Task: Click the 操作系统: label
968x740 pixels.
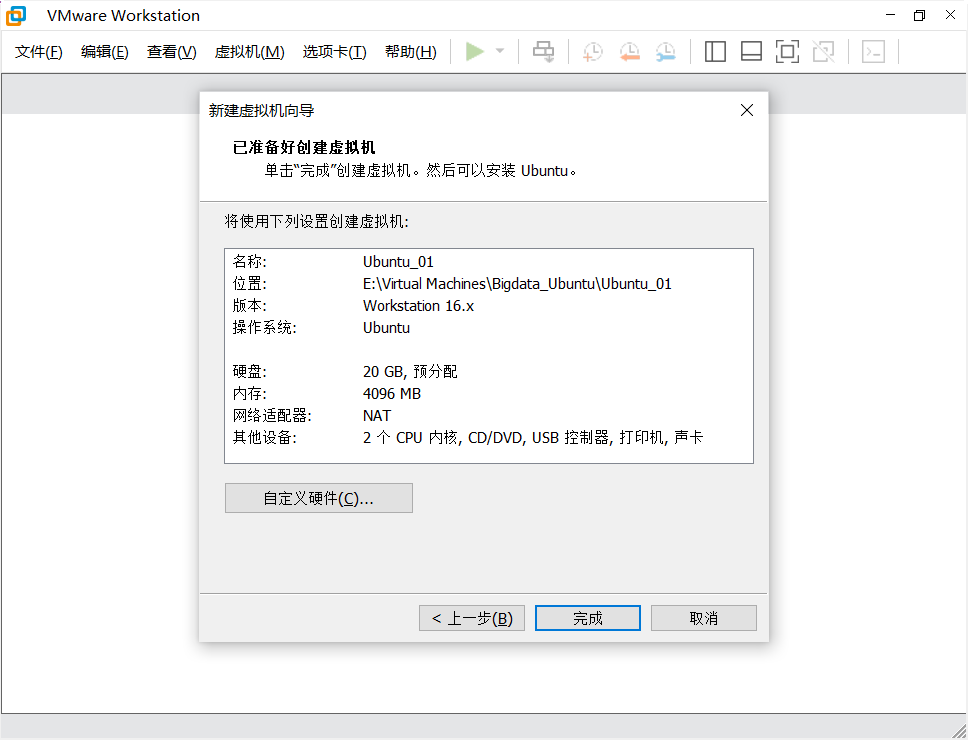Action: pyautogui.click(x=264, y=328)
